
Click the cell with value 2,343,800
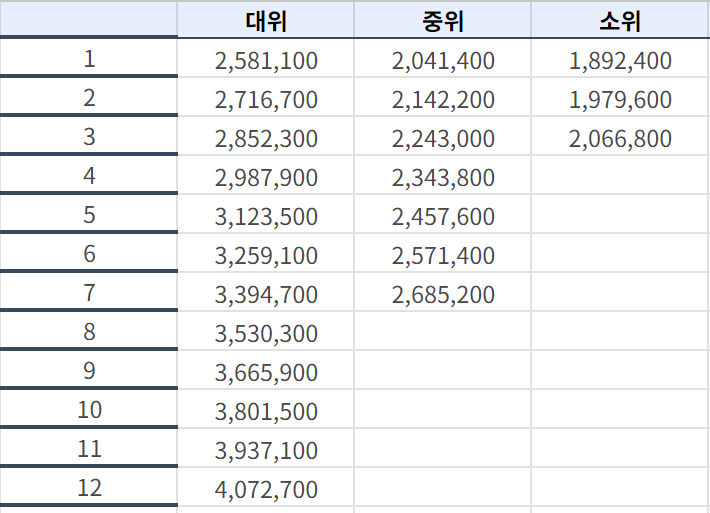pos(442,175)
